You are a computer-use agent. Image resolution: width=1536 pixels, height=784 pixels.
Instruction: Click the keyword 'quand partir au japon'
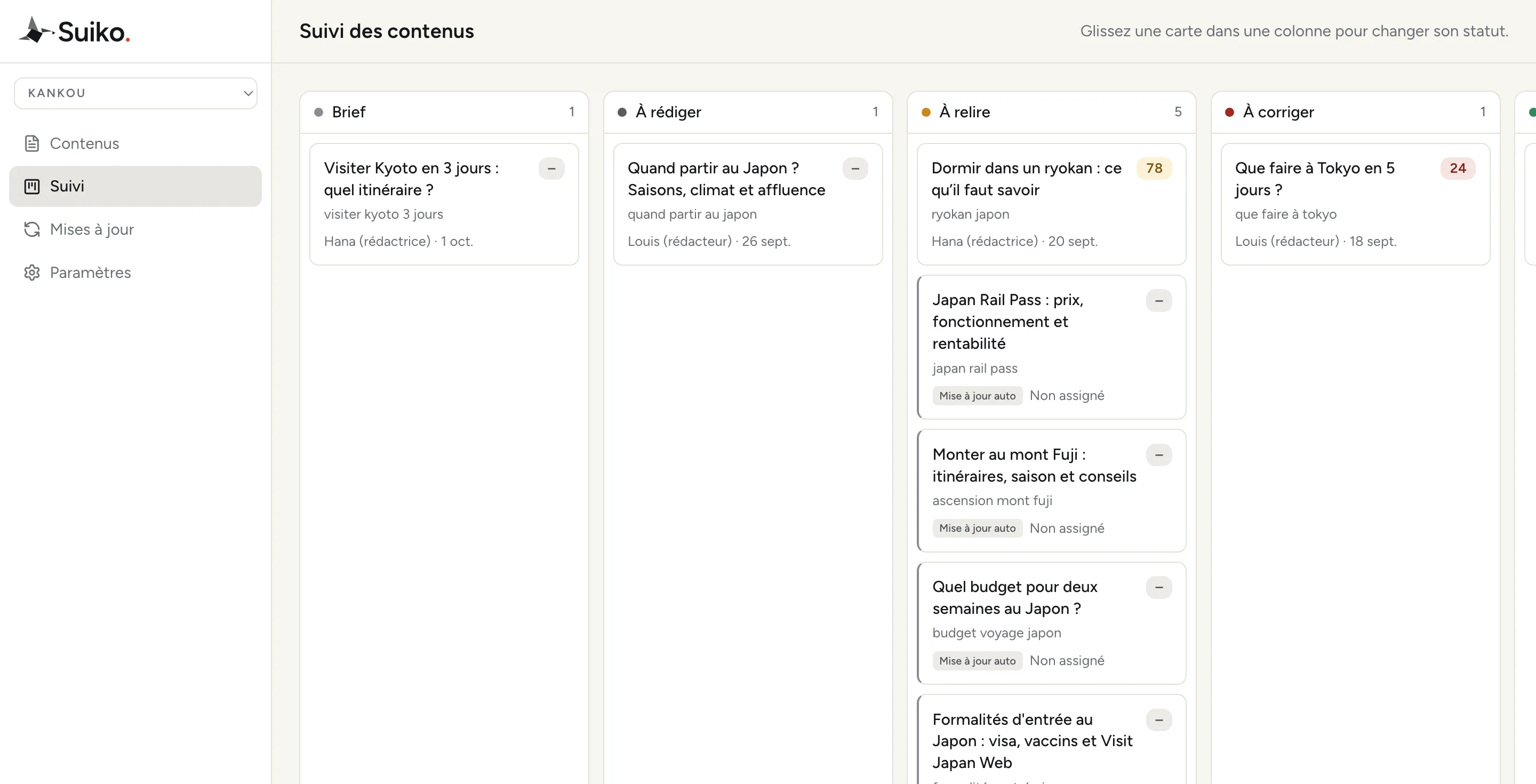click(692, 214)
